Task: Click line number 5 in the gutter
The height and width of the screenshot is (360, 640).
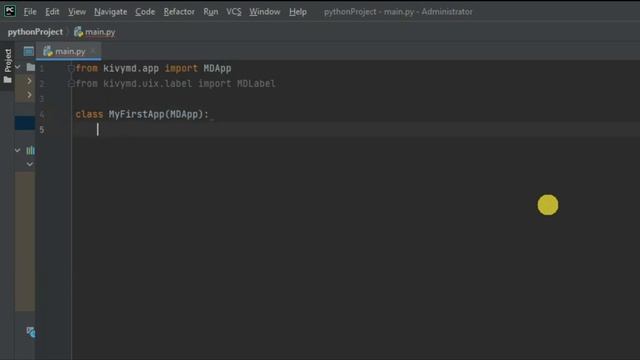Action: pos(42,130)
